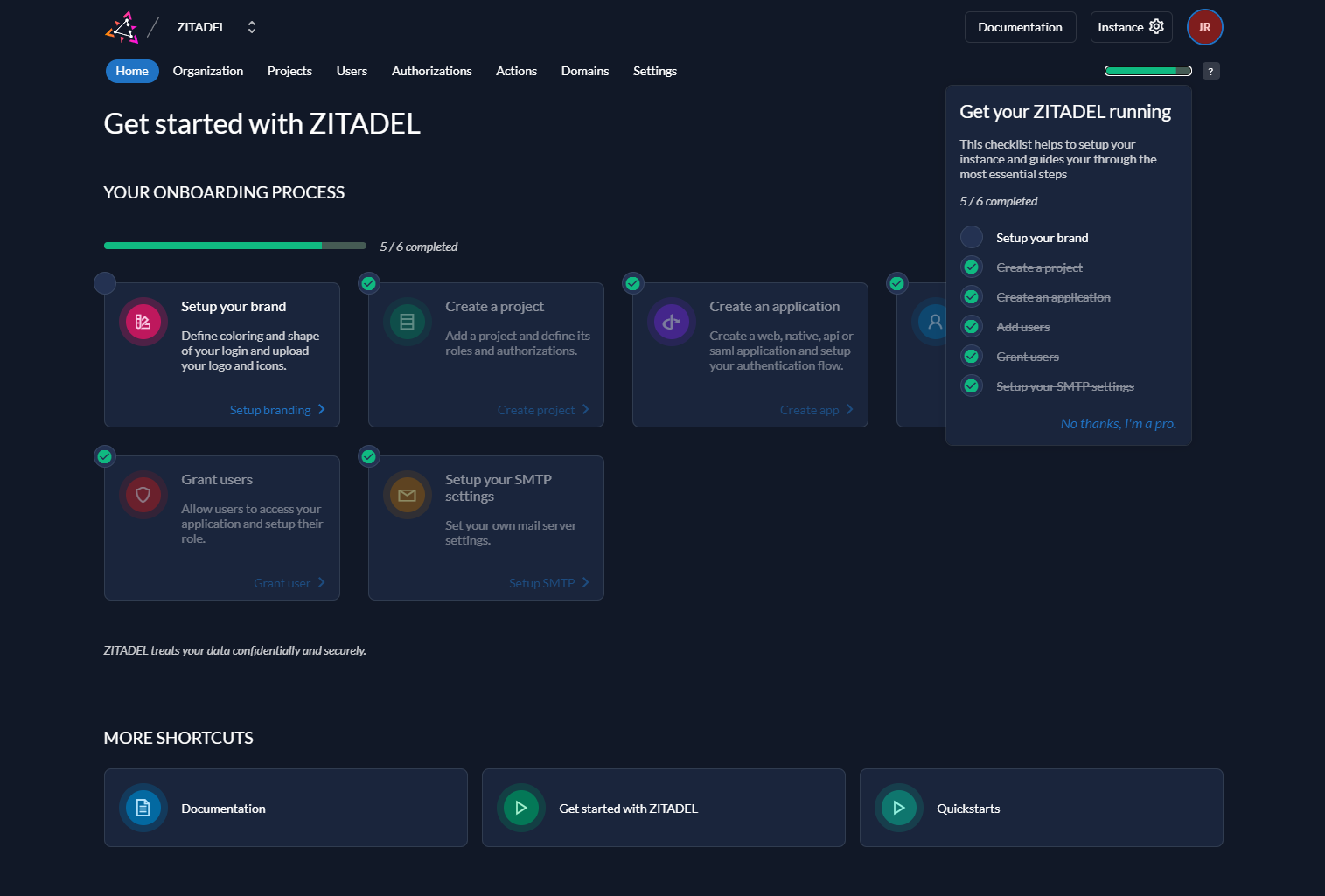Click the shield icon on Grant users card

point(143,495)
